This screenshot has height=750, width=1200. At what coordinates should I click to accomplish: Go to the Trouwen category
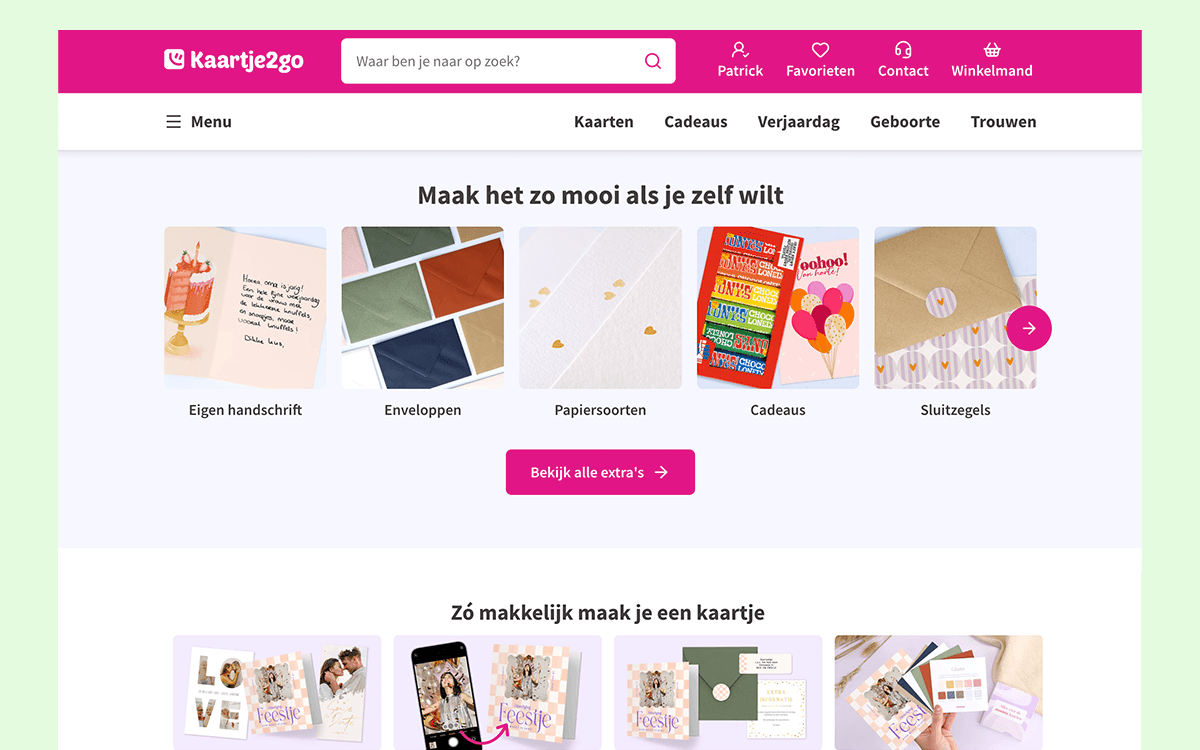tap(1003, 122)
